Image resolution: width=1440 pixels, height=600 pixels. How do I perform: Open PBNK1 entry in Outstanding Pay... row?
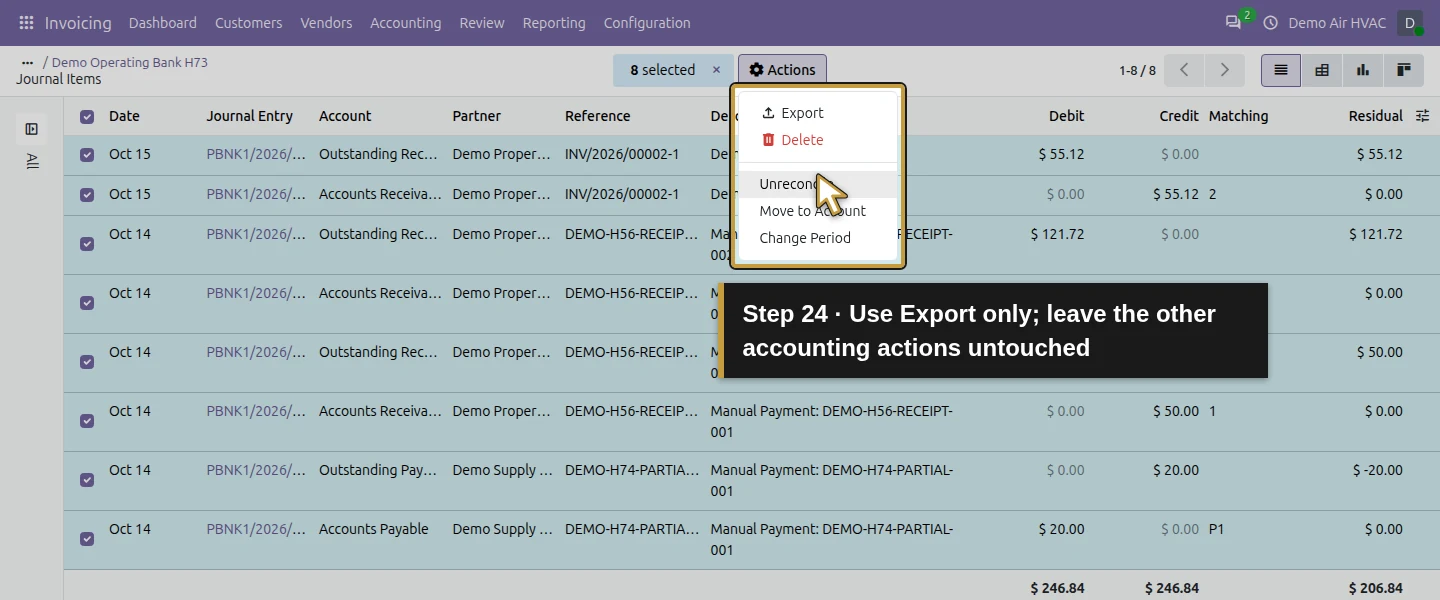pos(257,470)
